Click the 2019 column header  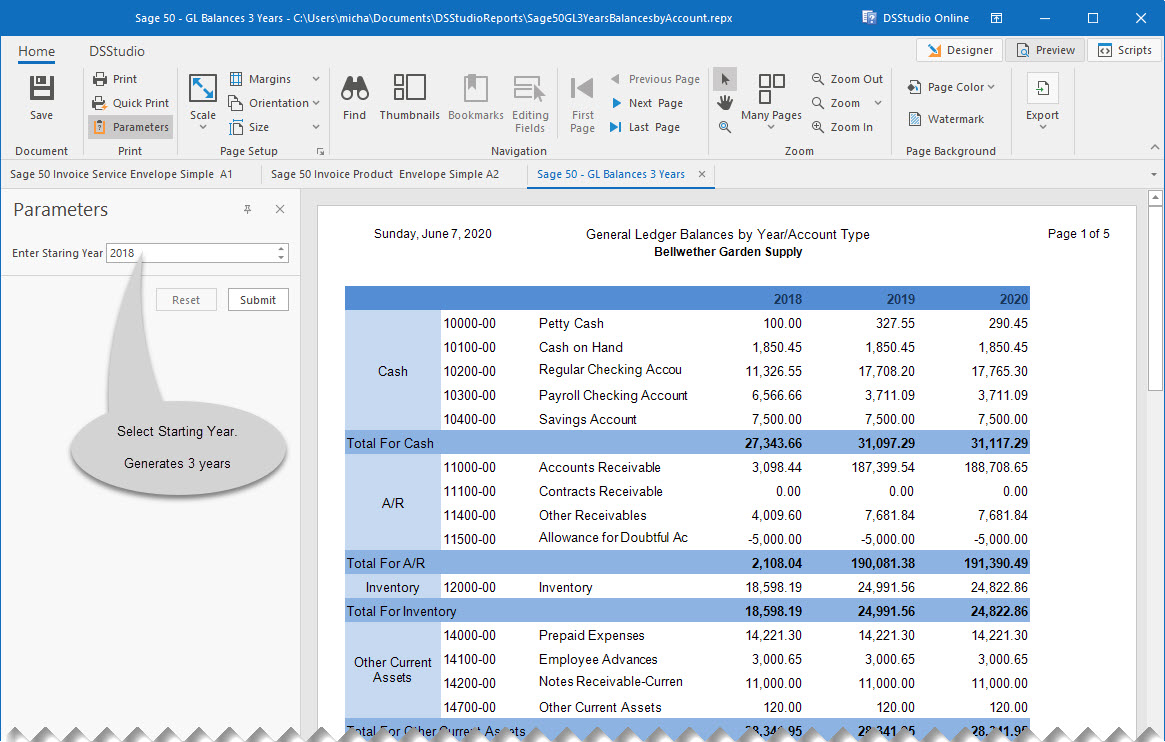(900, 299)
